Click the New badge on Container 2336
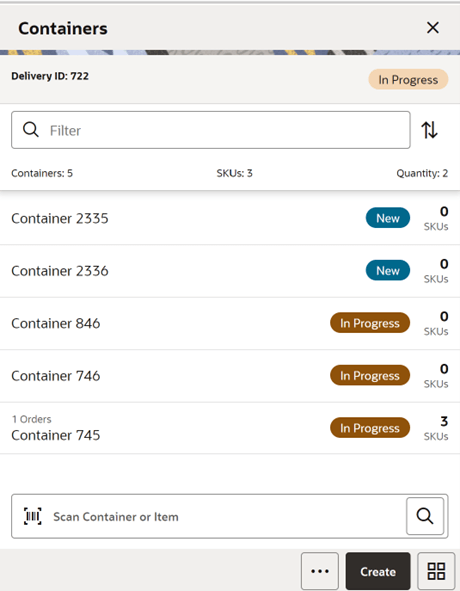Screen dimensions: 460x591 tap(388, 270)
